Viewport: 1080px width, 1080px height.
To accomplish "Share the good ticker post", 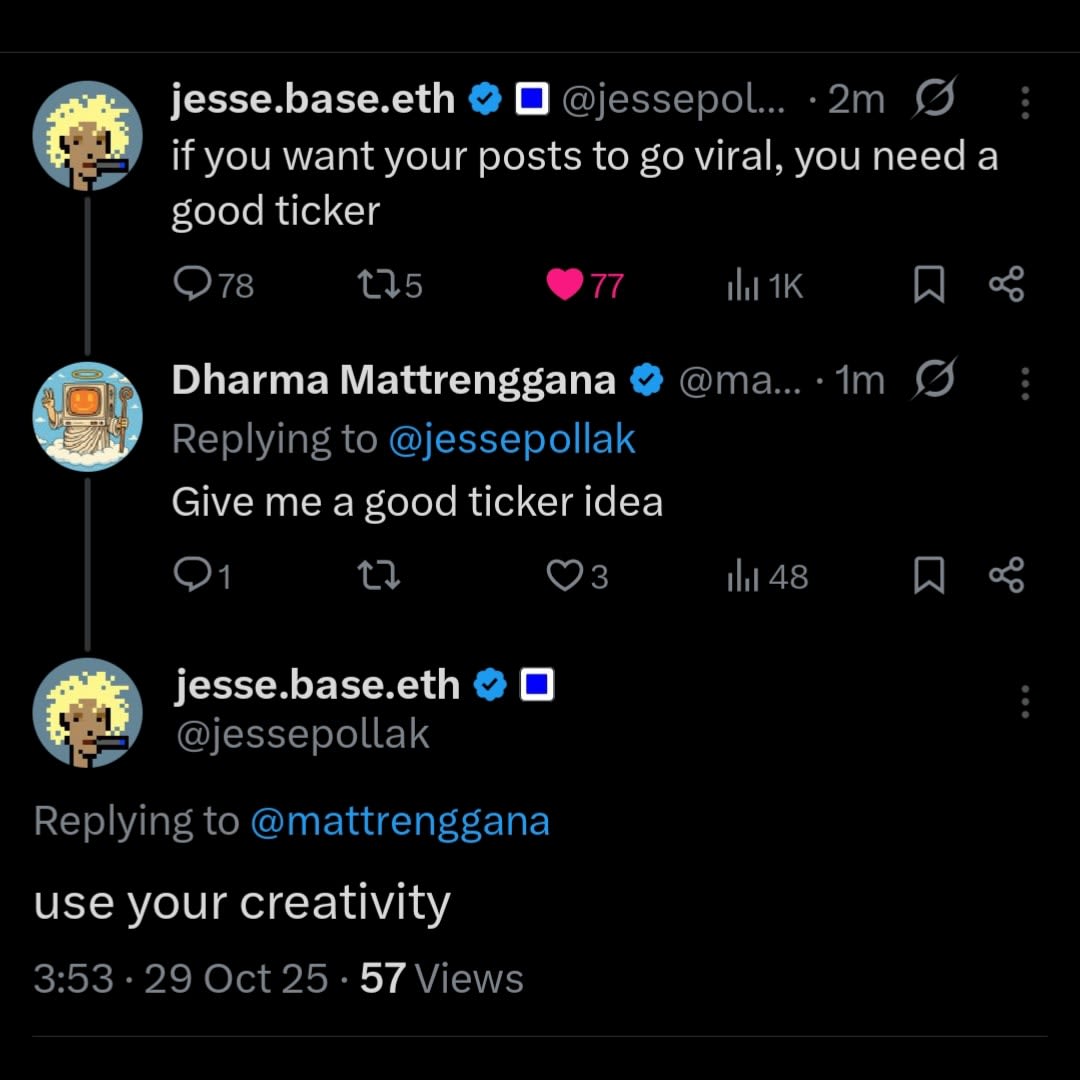I will (x=1005, y=287).
